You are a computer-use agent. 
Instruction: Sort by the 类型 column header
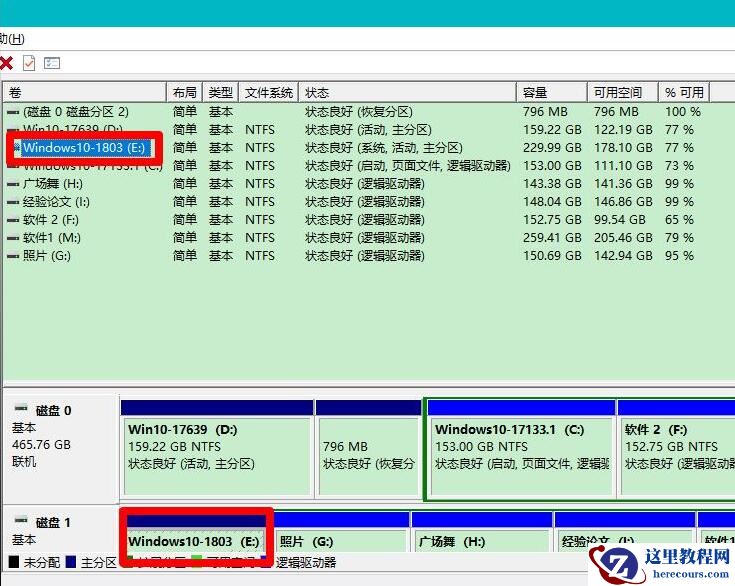(x=221, y=92)
